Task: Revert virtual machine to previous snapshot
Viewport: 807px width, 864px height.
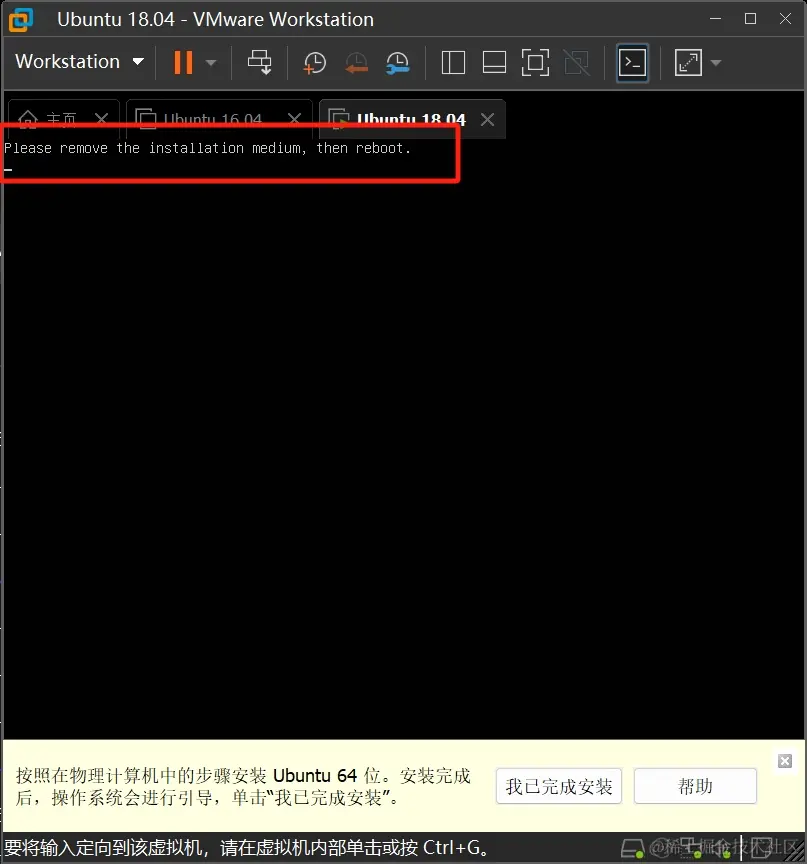Action: pyautogui.click(x=356, y=63)
